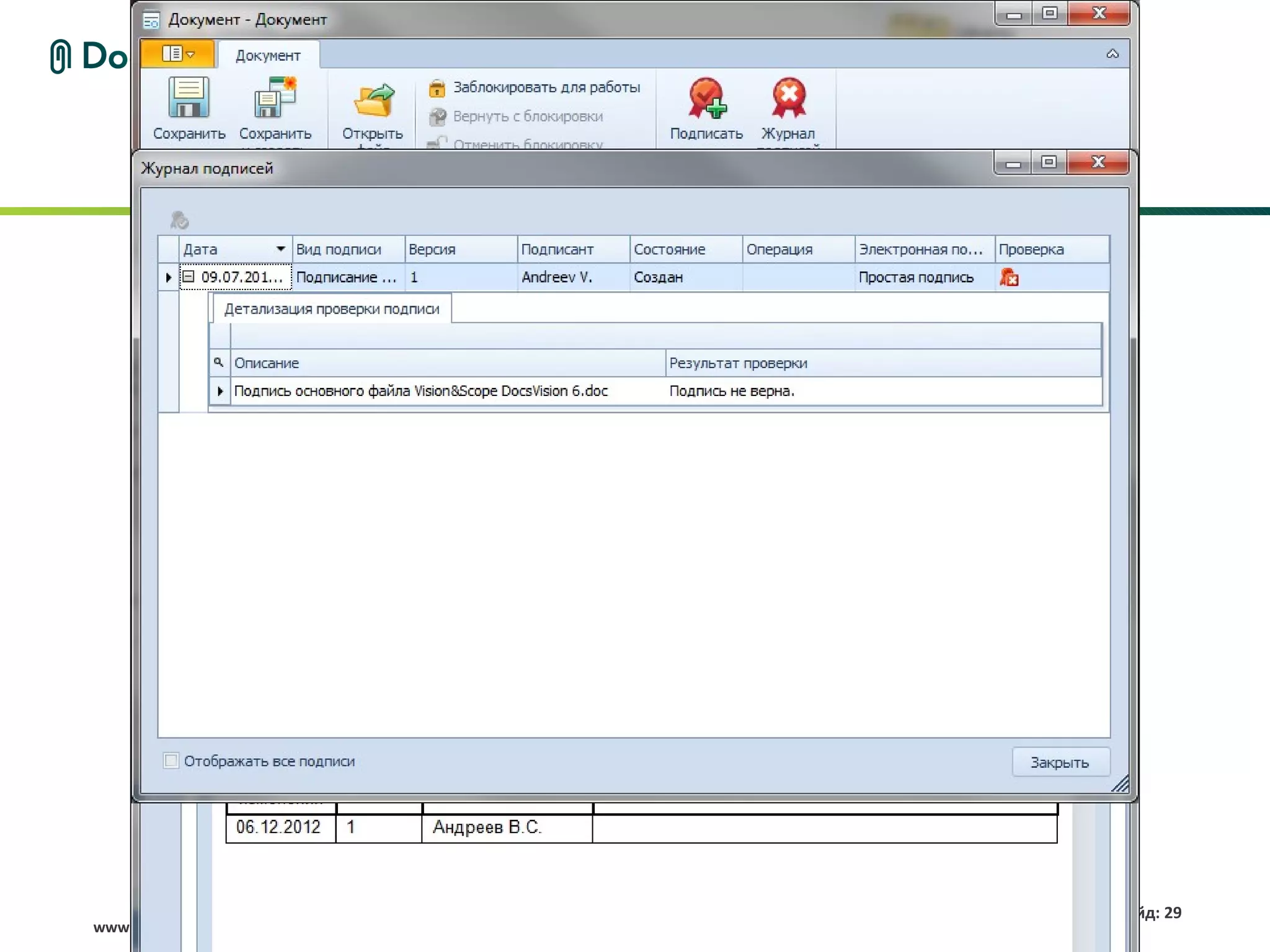Click Вернуть с блокировки icon
This screenshot has width=1270, height=952.
pyautogui.click(x=437, y=117)
